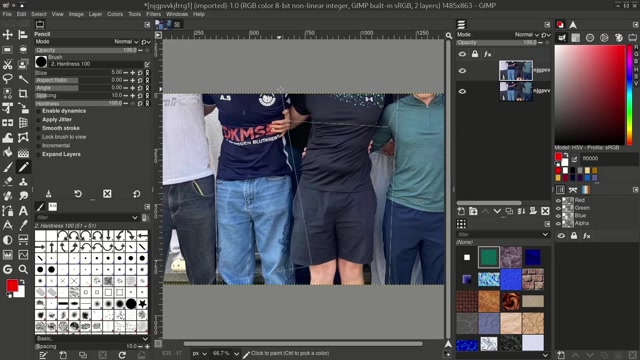
Task: Open the Layers panel configuration menu
Action: tap(547, 25)
